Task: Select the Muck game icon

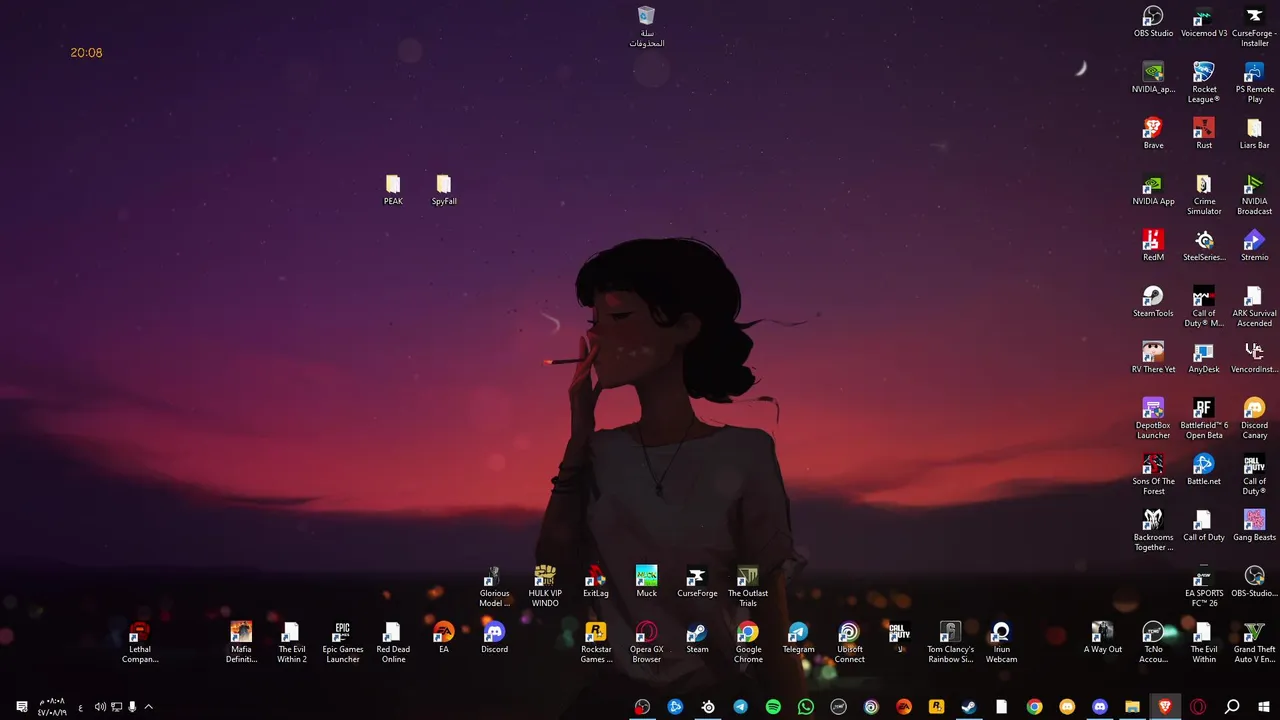Action: (x=646, y=582)
